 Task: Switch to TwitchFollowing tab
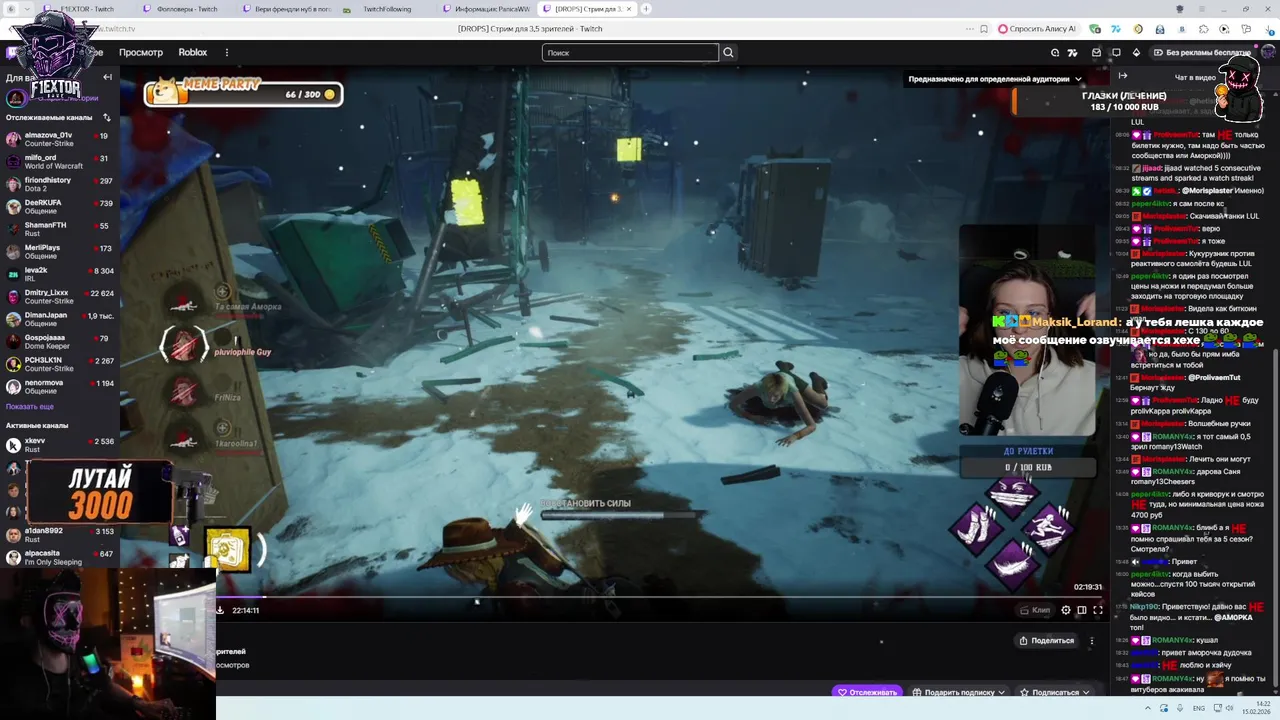point(385,9)
